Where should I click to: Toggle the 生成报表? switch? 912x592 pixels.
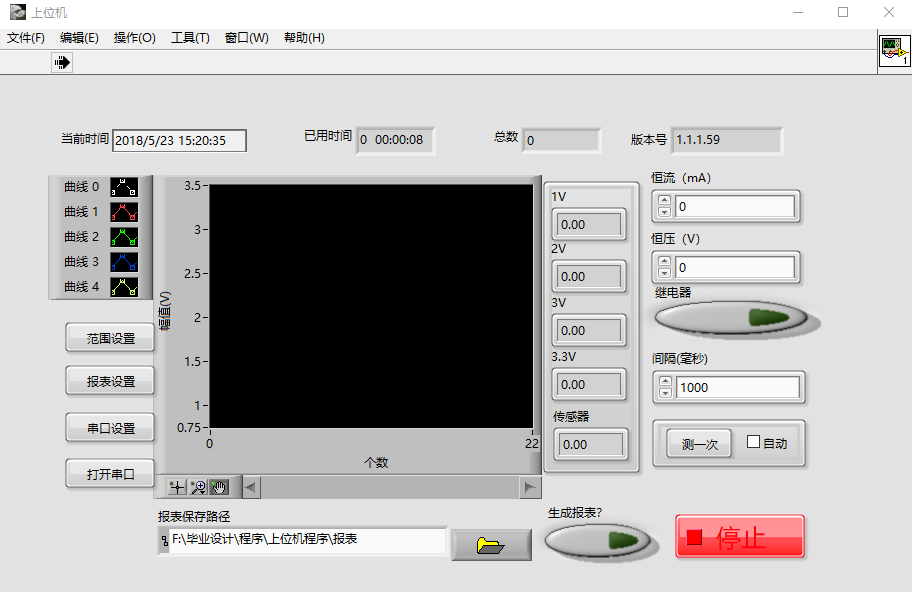(x=598, y=540)
